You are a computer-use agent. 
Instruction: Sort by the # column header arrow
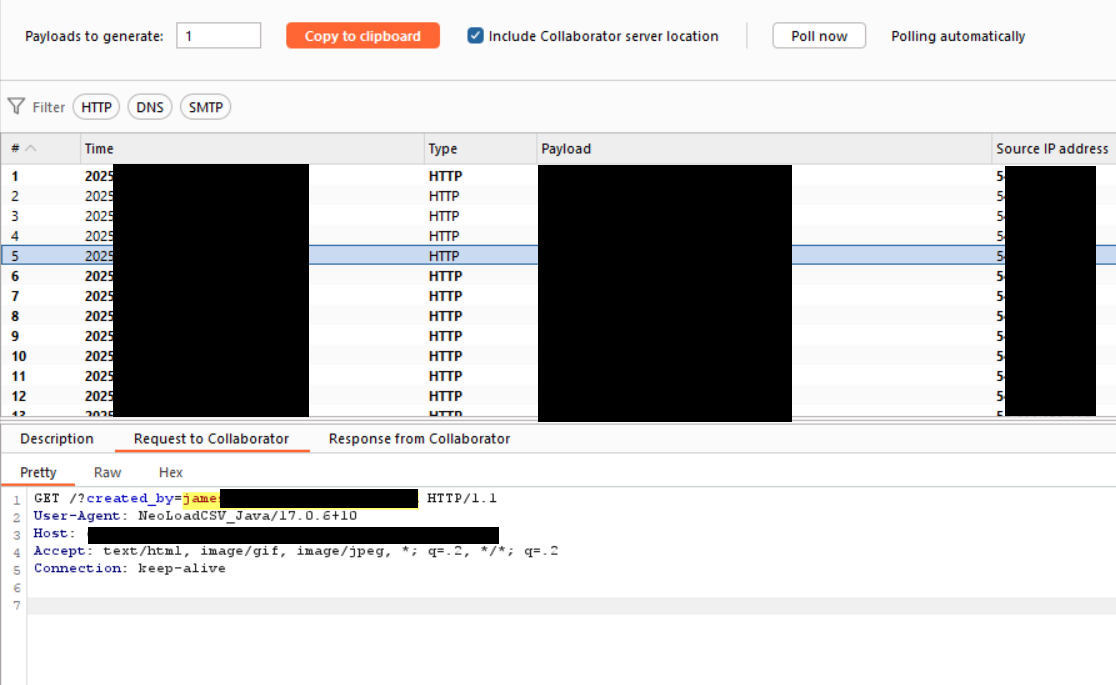(30, 148)
